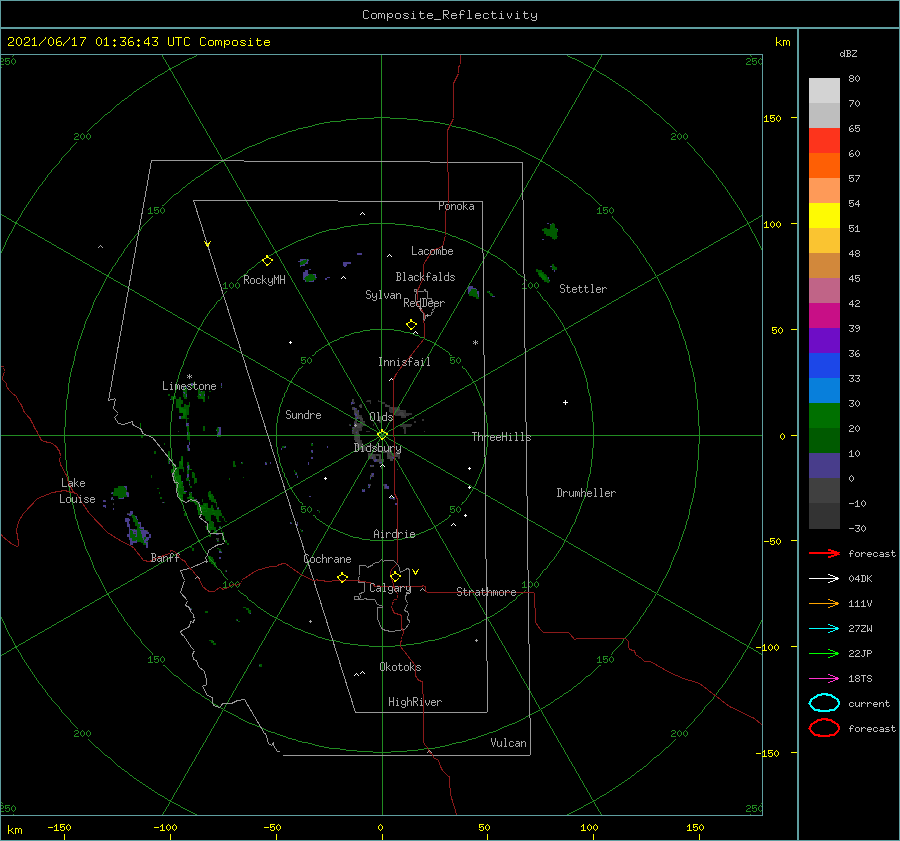Select the white 04DK arrow legend icon
900x841 pixels.
(x=824, y=579)
